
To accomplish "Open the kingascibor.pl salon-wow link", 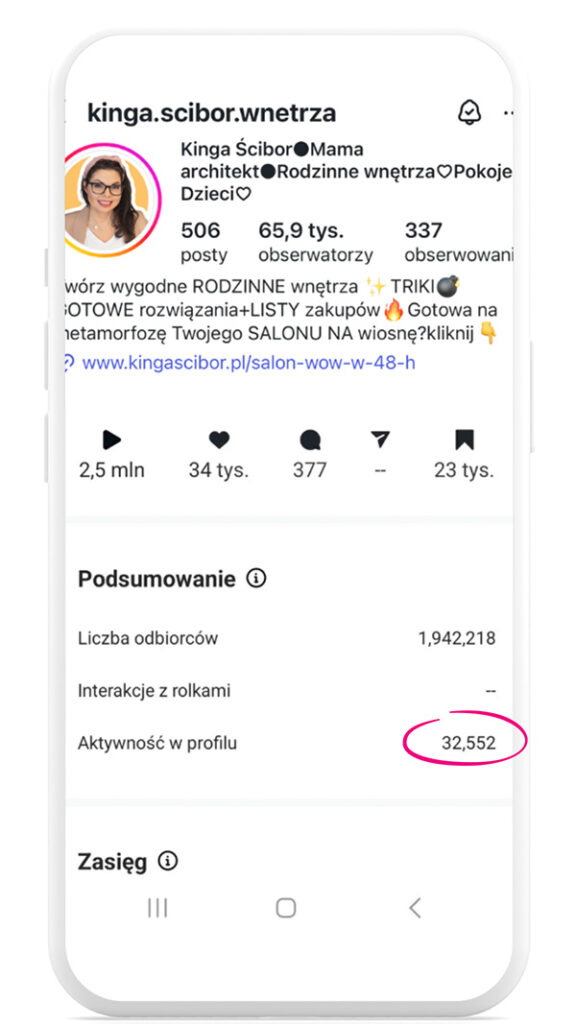I will 248,362.
